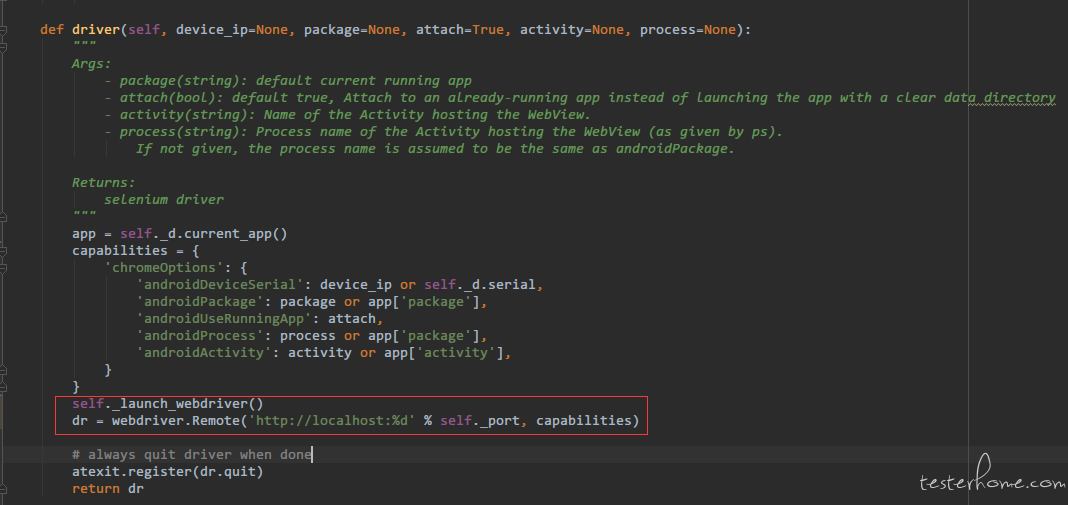The width and height of the screenshot is (1068, 505).
Task: Click the 'def' keyword
Action: pos(52,30)
